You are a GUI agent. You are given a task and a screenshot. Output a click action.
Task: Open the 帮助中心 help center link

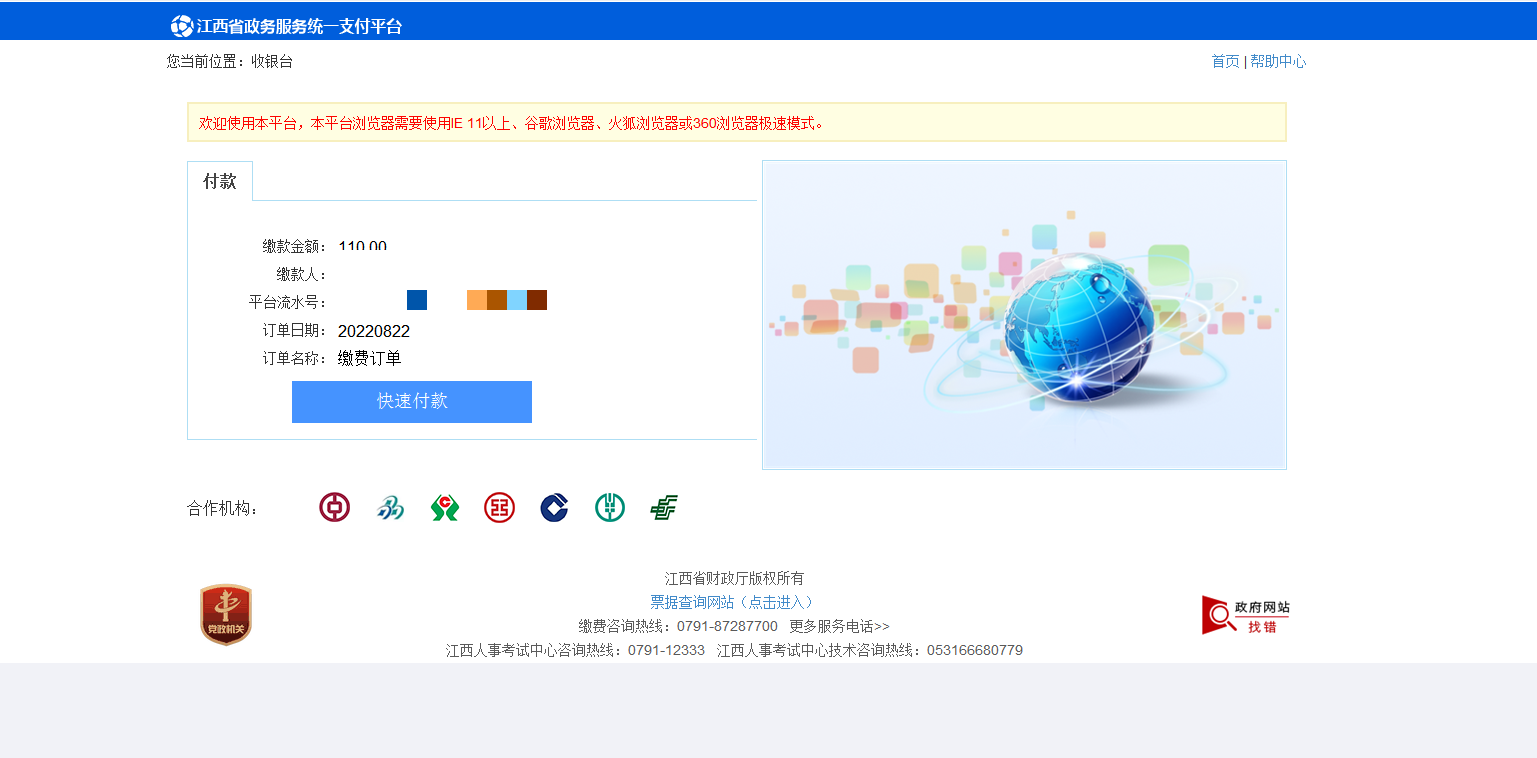[1278, 61]
